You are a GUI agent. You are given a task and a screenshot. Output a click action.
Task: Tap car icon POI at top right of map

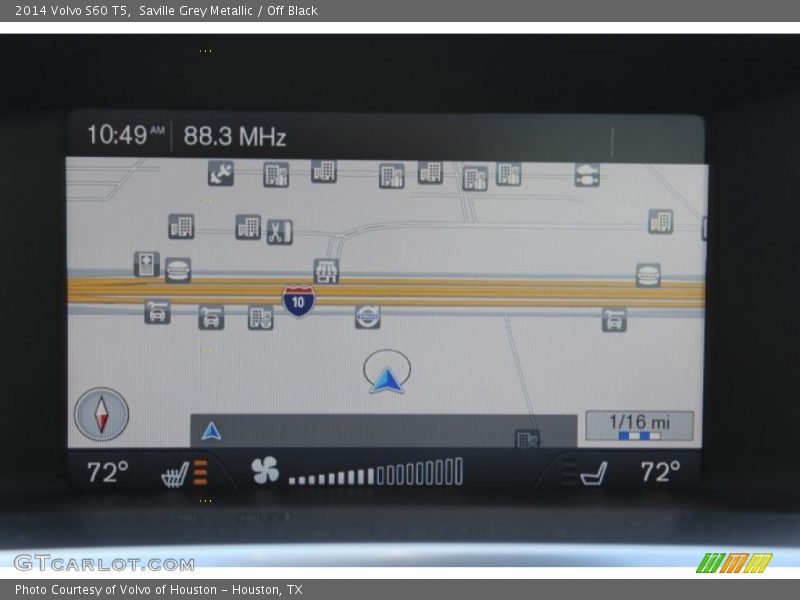coord(587,174)
